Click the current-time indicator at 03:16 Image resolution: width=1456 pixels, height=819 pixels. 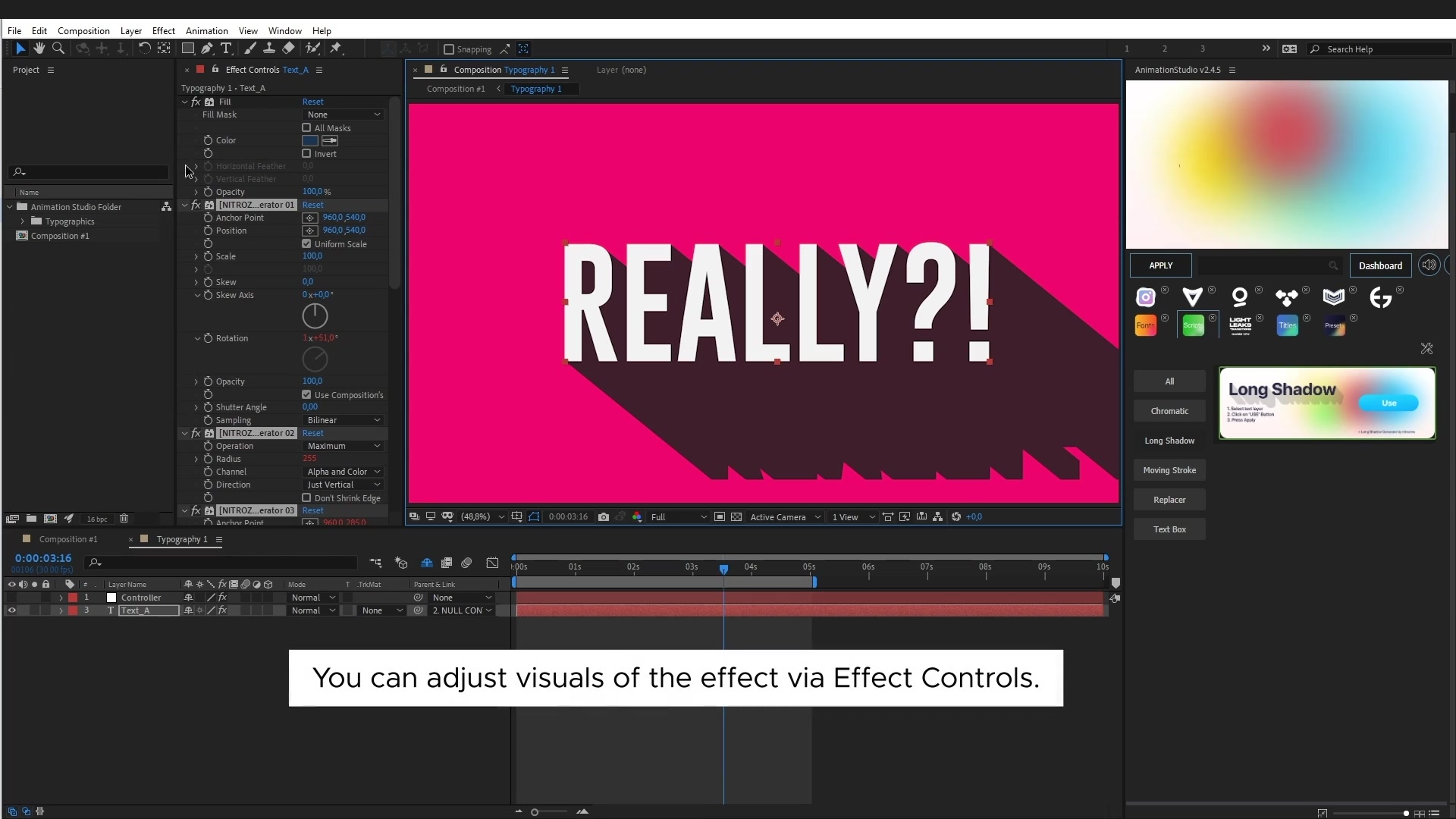(723, 568)
